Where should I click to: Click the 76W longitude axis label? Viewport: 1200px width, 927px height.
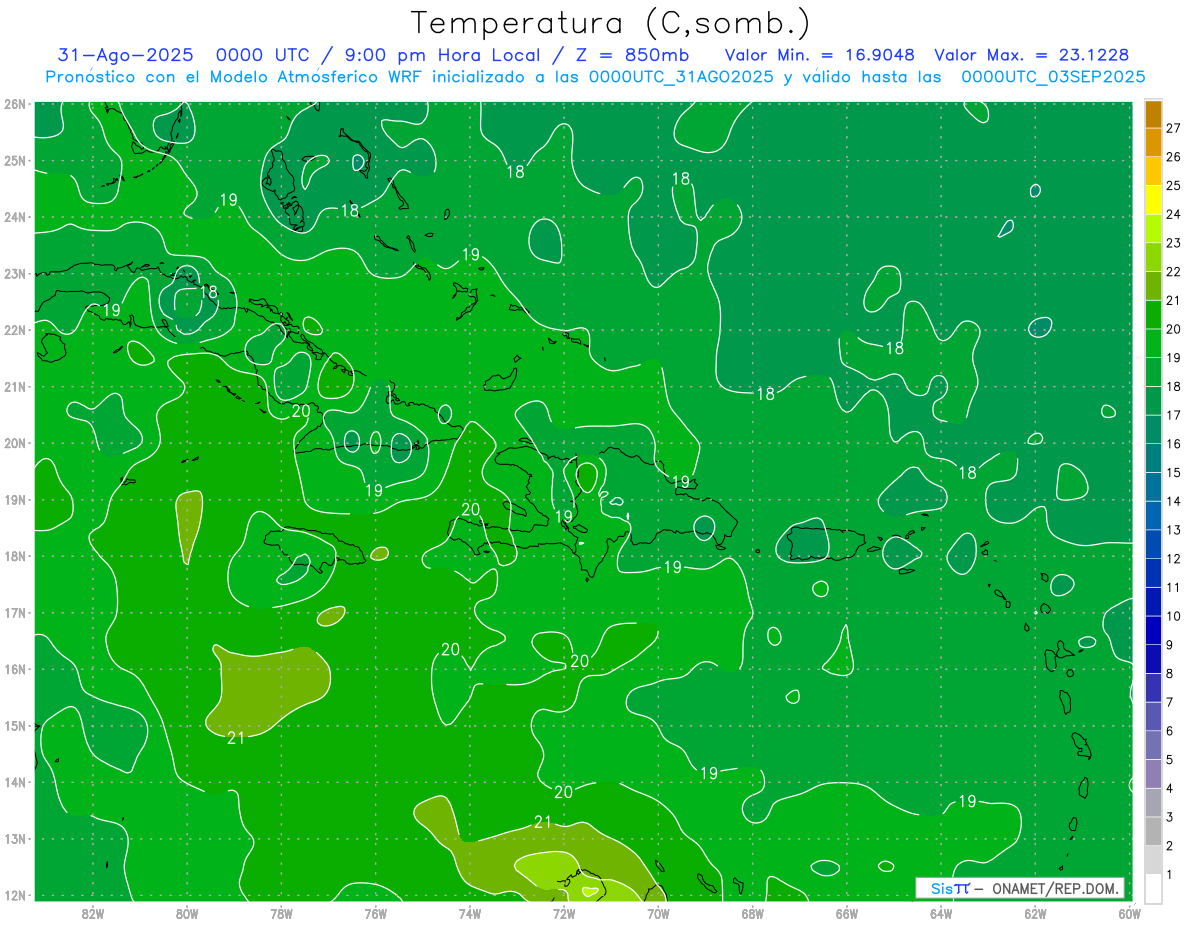tap(375, 913)
